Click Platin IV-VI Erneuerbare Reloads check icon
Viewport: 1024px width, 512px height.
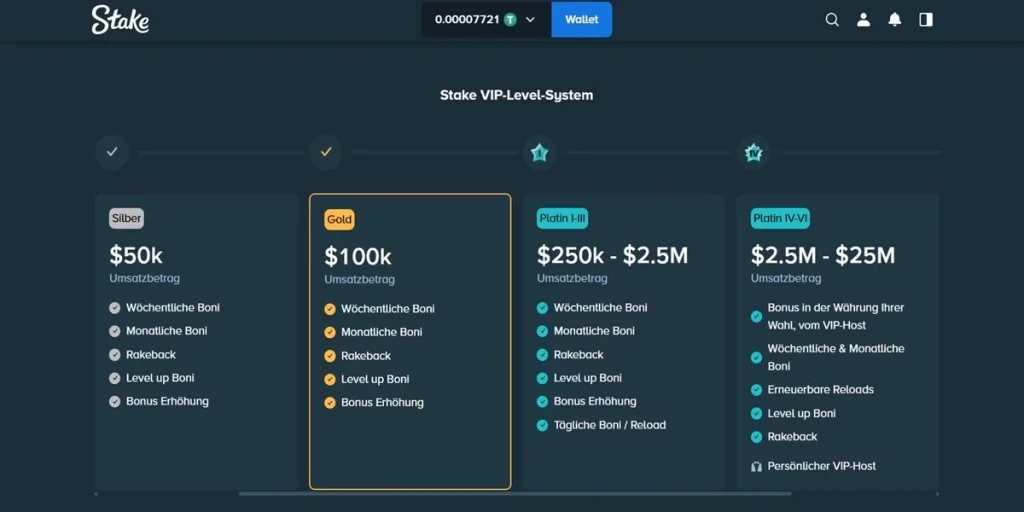pyautogui.click(x=756, y=390)
